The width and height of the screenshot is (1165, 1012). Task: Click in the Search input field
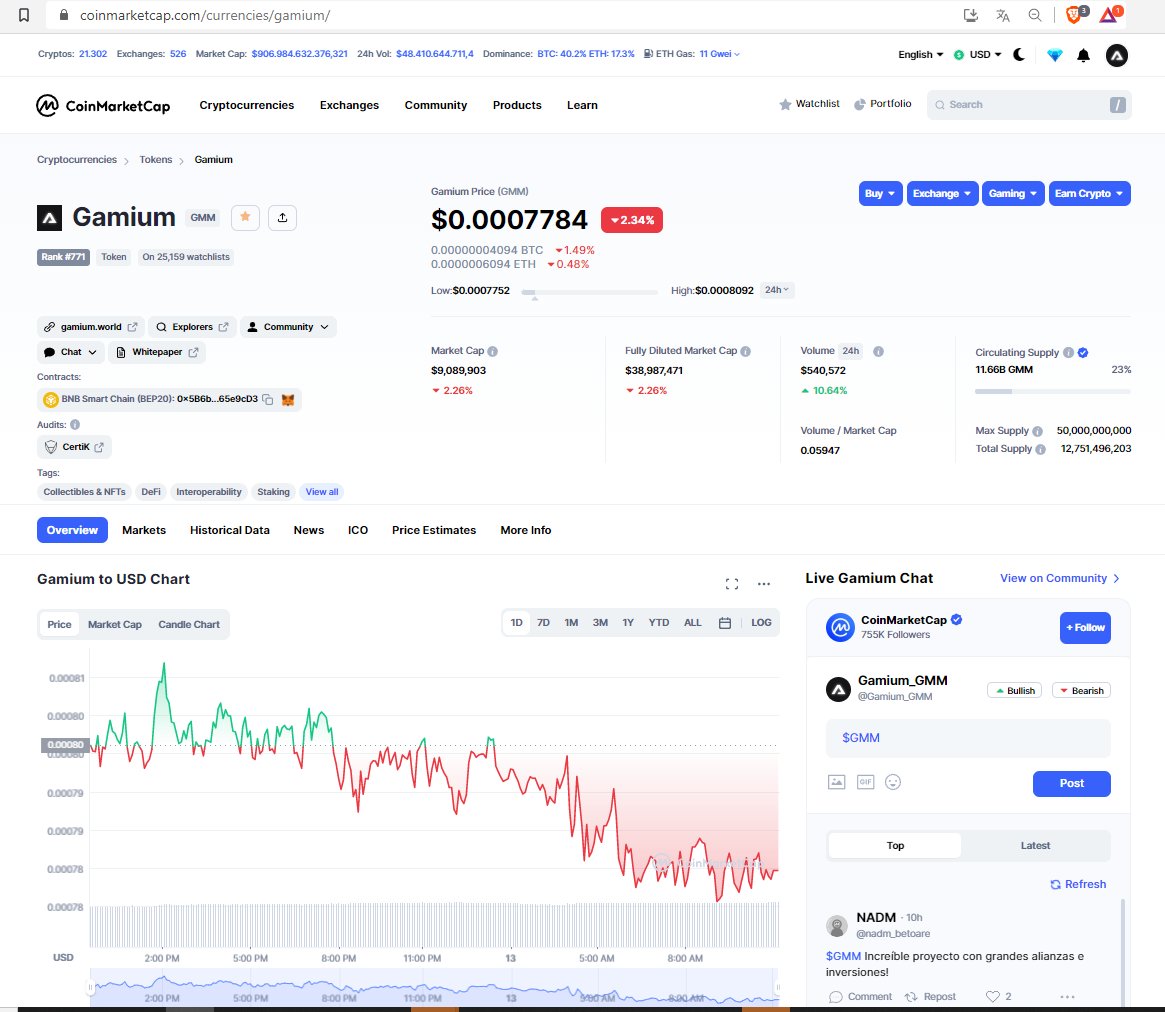[1028, 105]
